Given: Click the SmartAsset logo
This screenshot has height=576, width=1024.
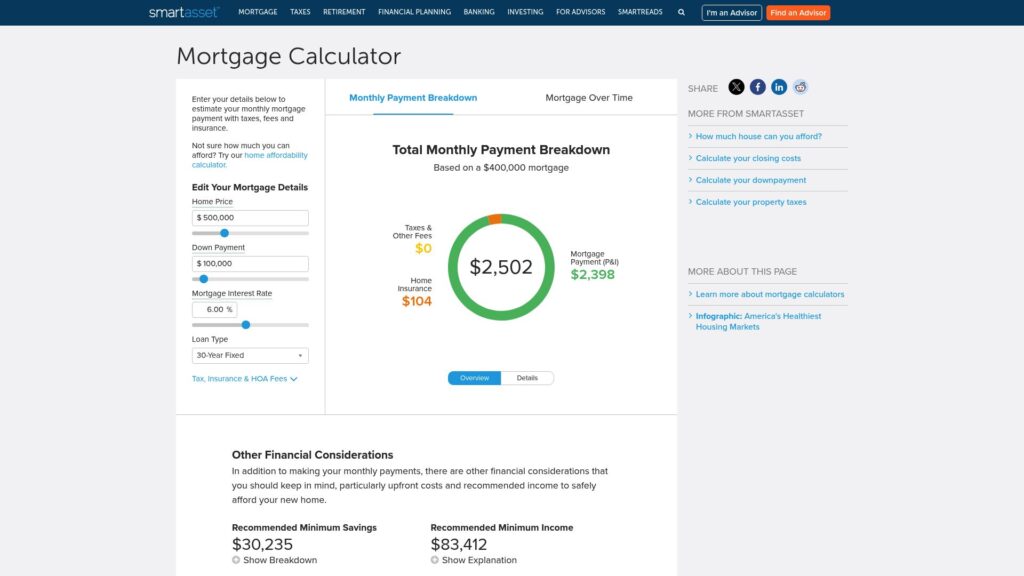Looking at the screenshot, I should [x=184, y=12].
